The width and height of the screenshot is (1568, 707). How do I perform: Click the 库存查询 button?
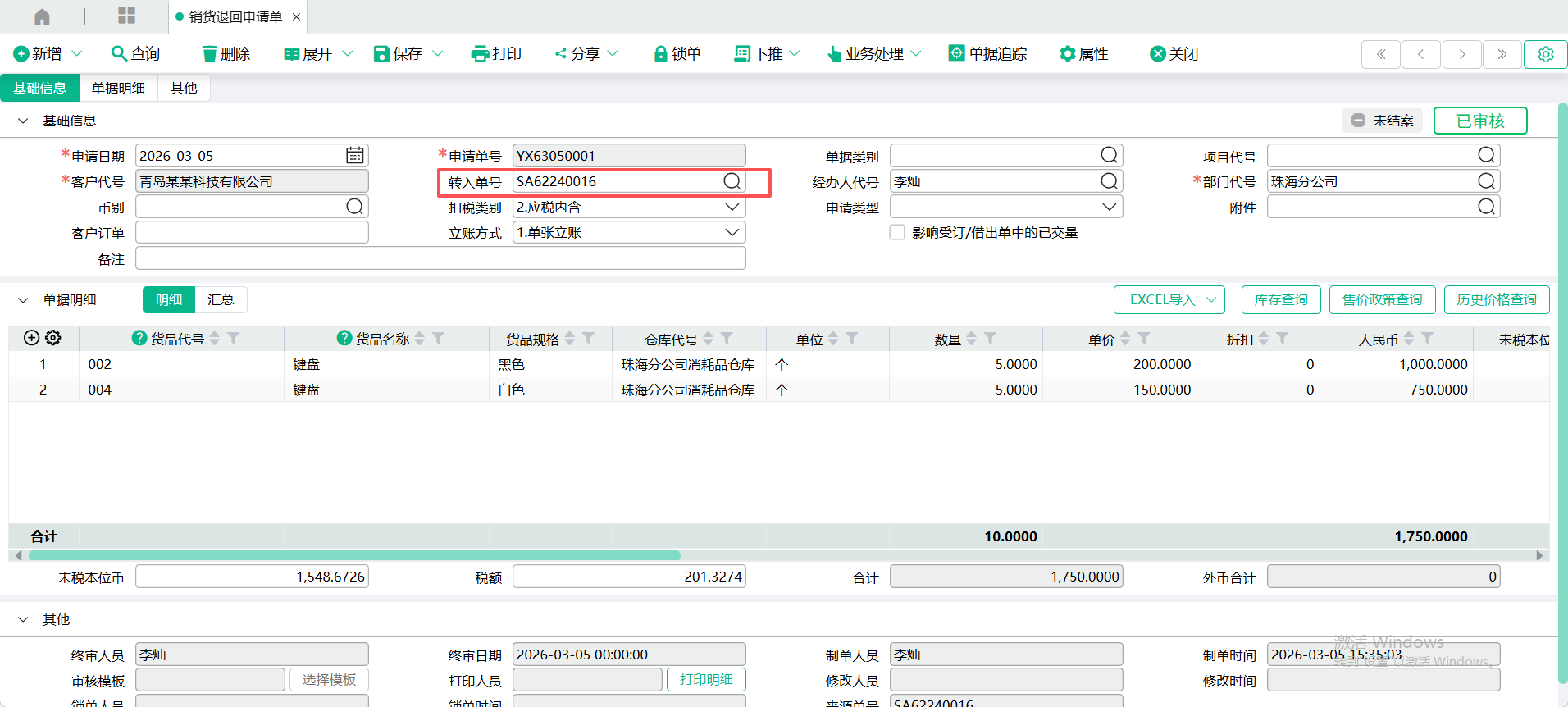click(1280, 300)
